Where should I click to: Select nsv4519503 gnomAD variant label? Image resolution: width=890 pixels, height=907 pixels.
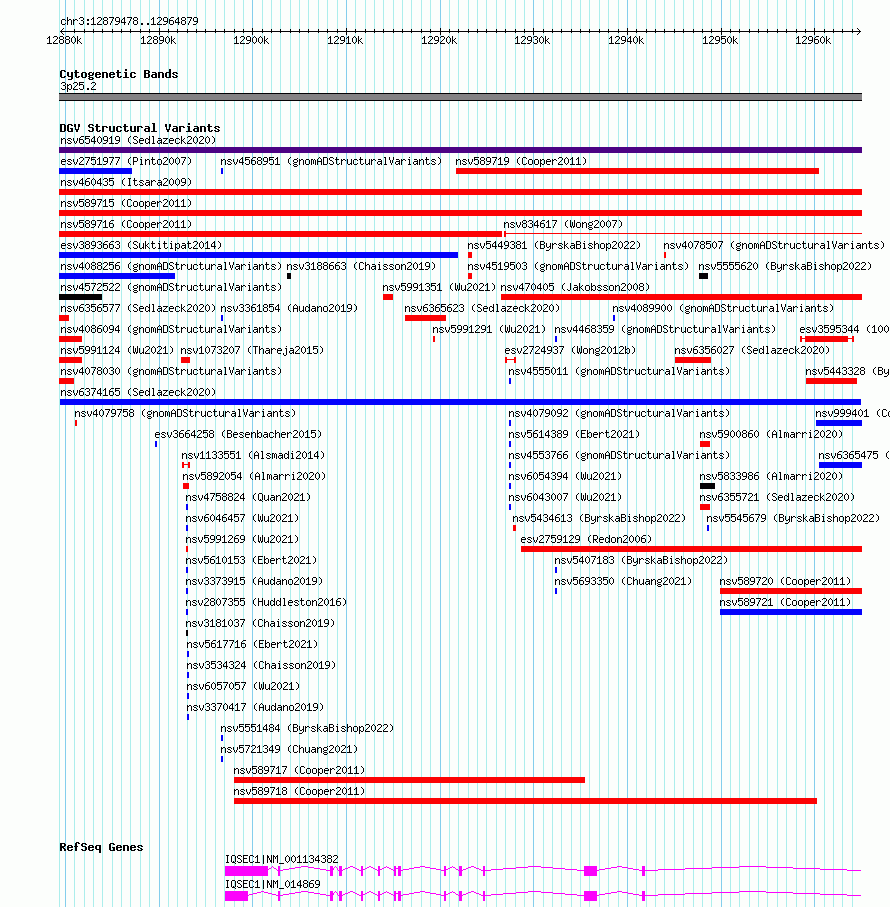tap(578, 266)
